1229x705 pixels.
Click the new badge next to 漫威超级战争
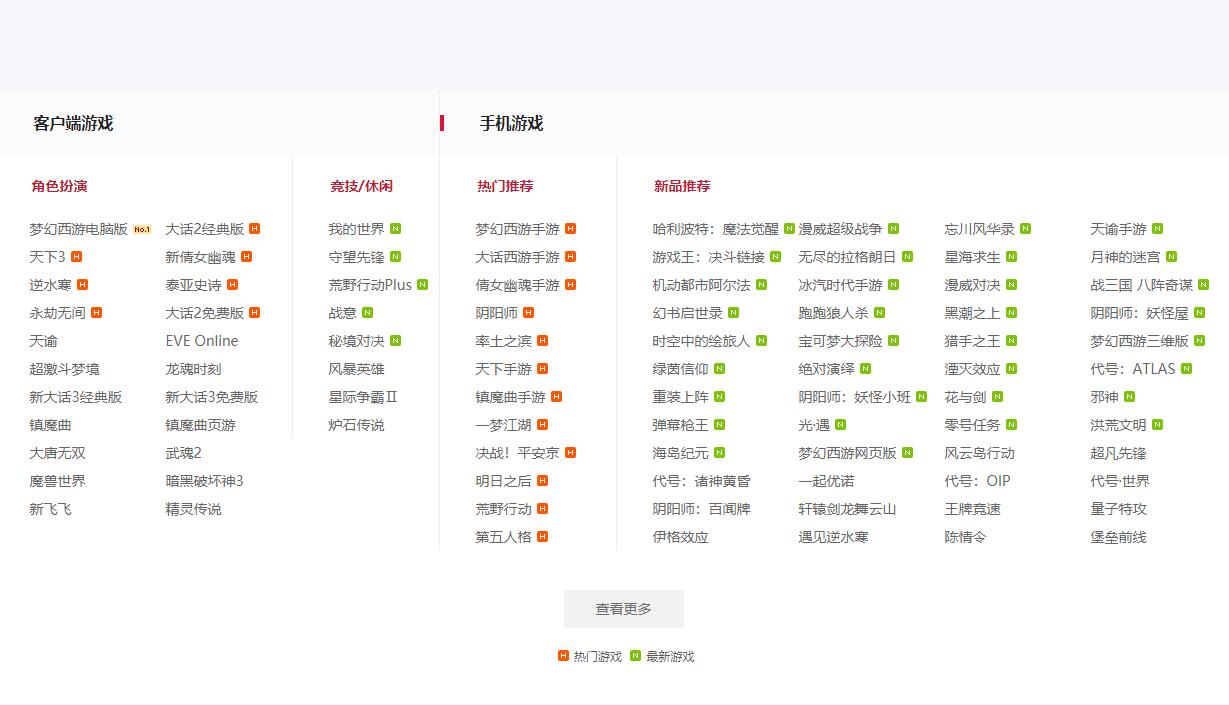894,229
